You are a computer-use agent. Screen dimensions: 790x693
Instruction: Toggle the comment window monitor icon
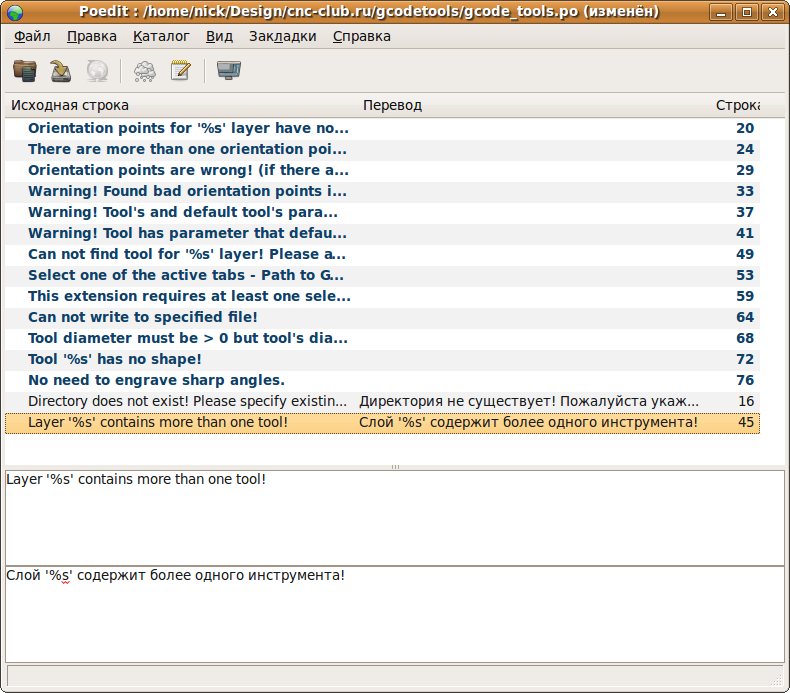229,71
